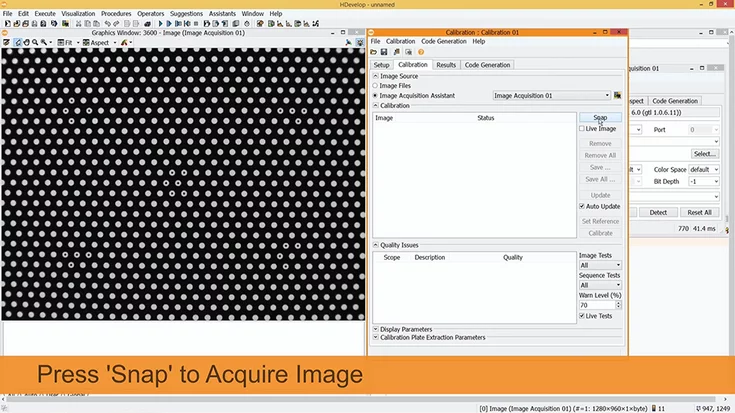Screen dimensions: 735x413
Task: Click the icon beside the Image Acquisition 01 dropdown
Action: tap(618, 96)
